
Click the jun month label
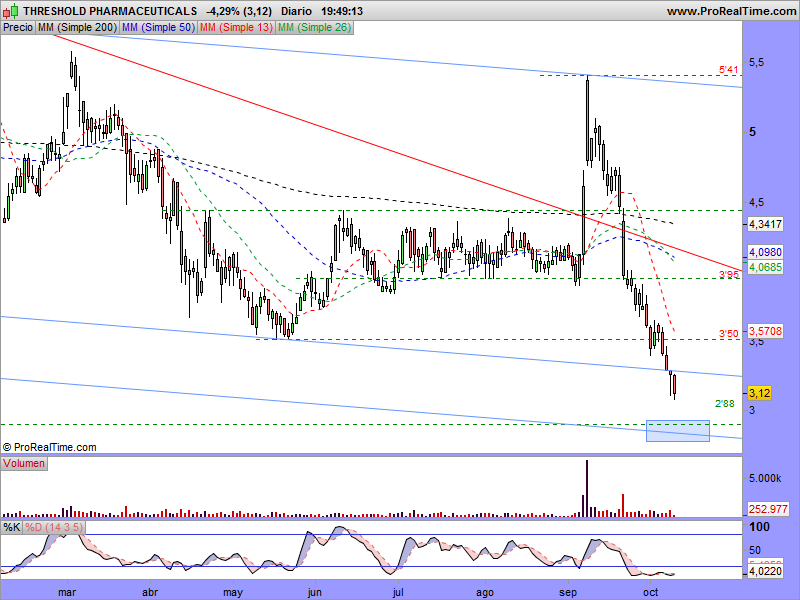tap(314, 592)
